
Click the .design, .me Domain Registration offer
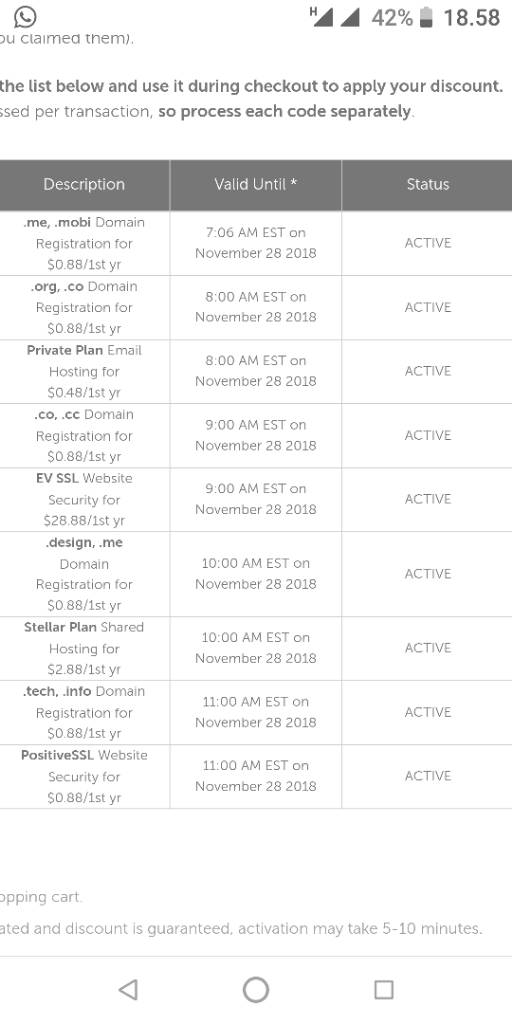pyautogui.click(x=84, y=574)
